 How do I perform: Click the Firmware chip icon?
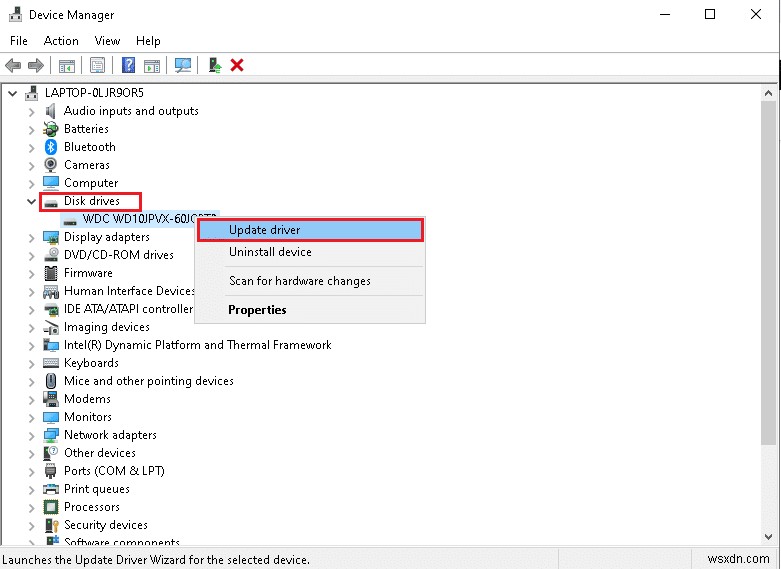tap(51, 273)
